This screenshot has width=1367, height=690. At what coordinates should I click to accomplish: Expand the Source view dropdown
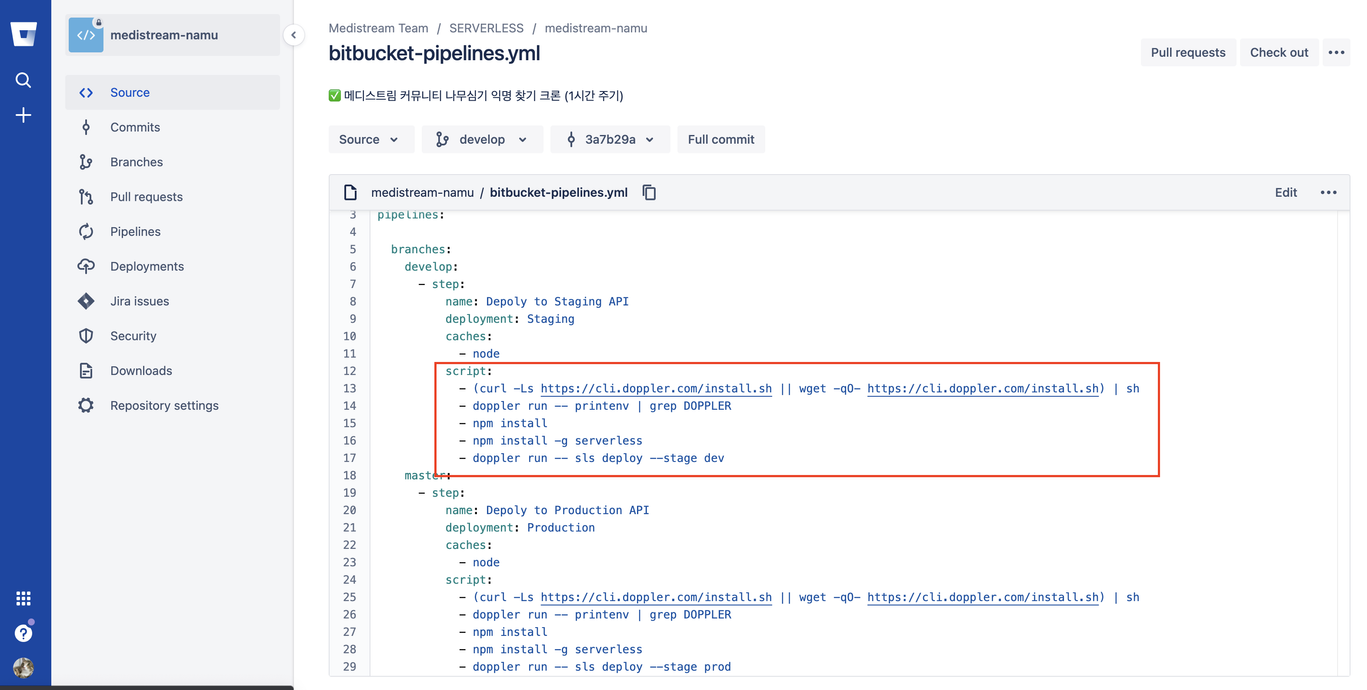369,139
